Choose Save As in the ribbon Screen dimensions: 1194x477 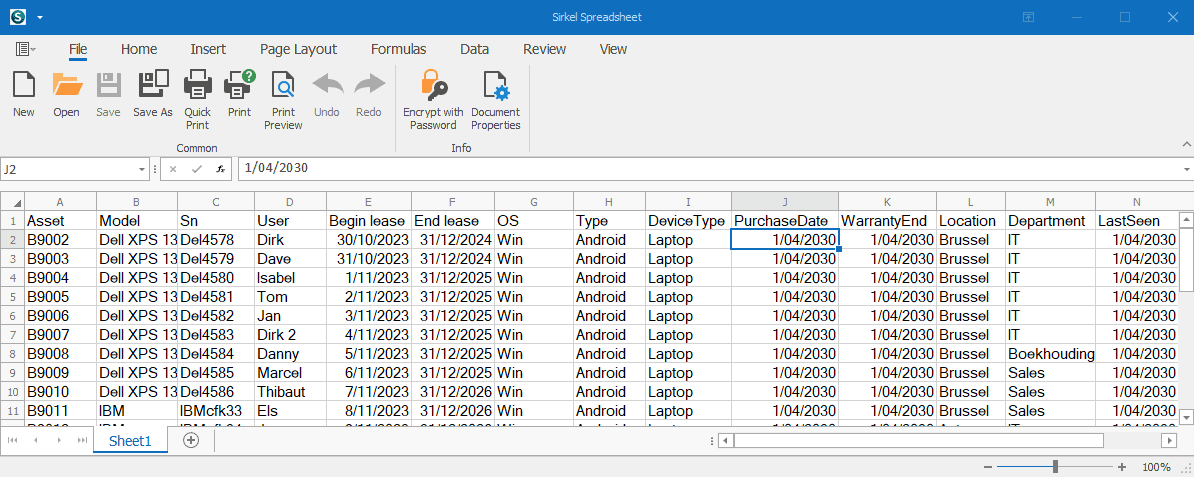(x=153, y=94)
